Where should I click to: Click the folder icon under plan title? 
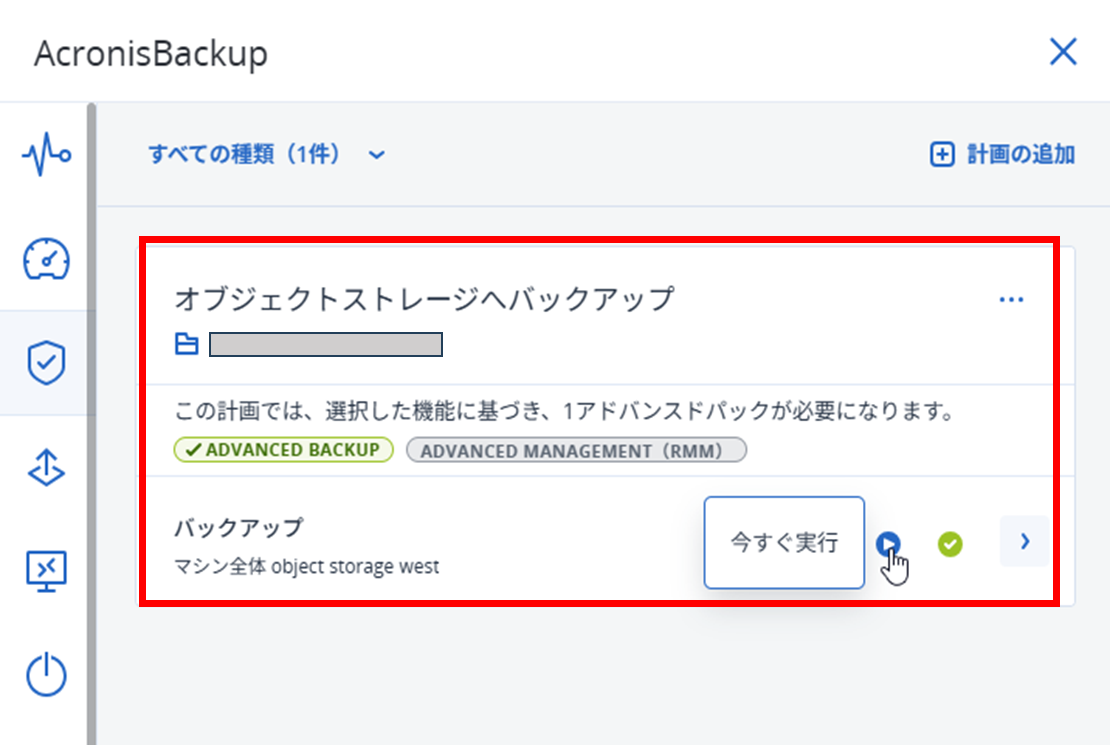click(x=187, y=345)
